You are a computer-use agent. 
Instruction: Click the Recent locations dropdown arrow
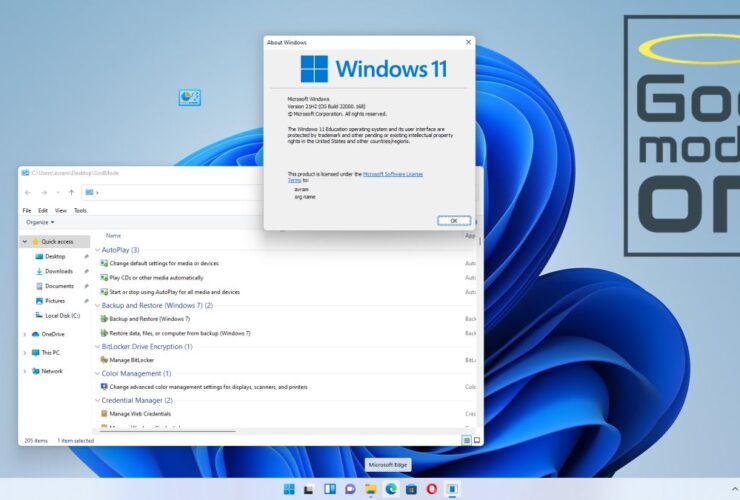(58, 192)
